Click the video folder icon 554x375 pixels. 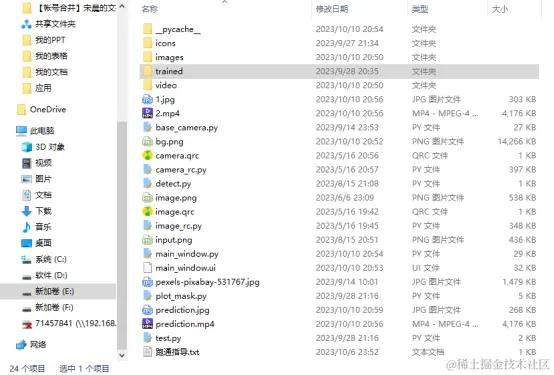[147, 85]
